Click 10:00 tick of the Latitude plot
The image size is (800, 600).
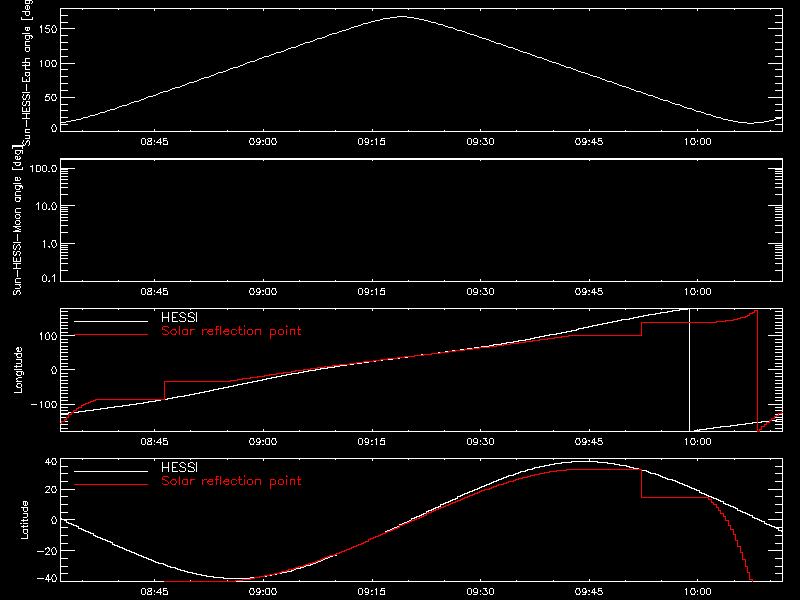(697, 592)
